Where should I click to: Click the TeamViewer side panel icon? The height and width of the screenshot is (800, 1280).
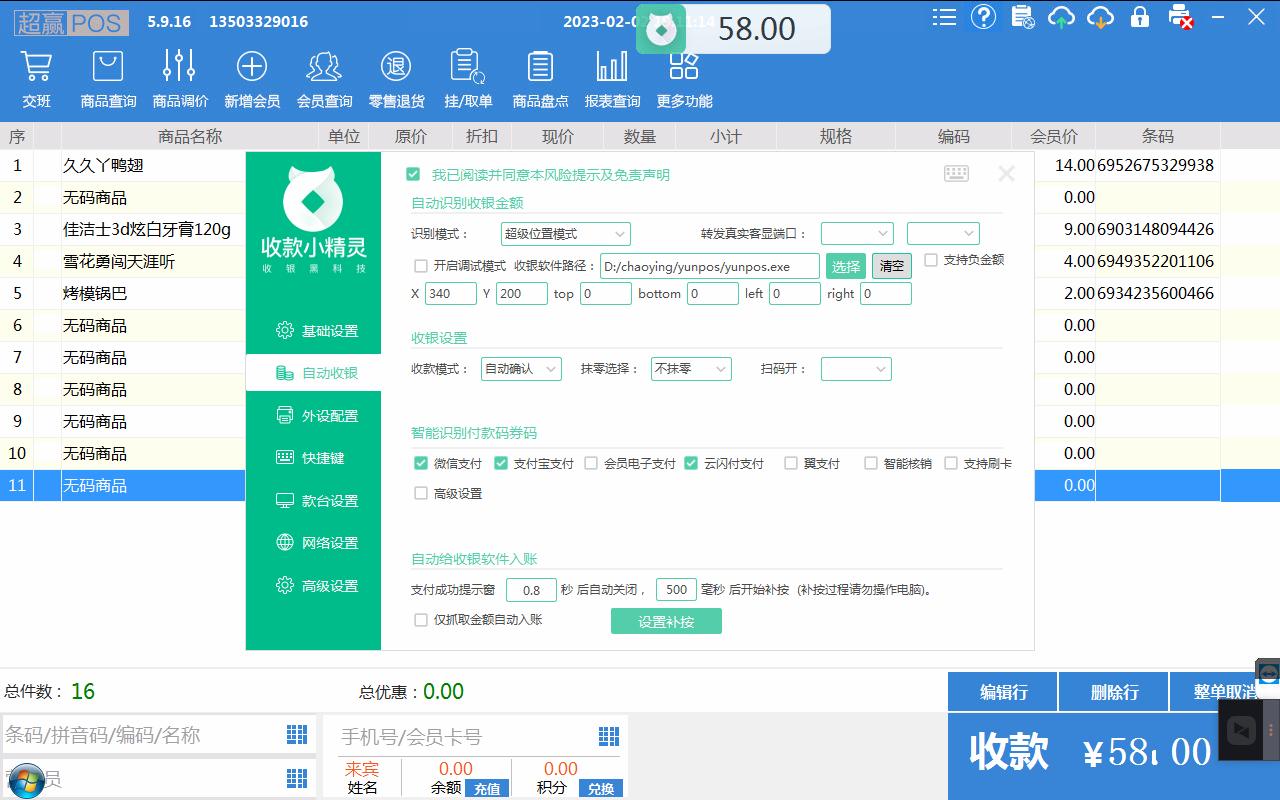pos(1268,673)
